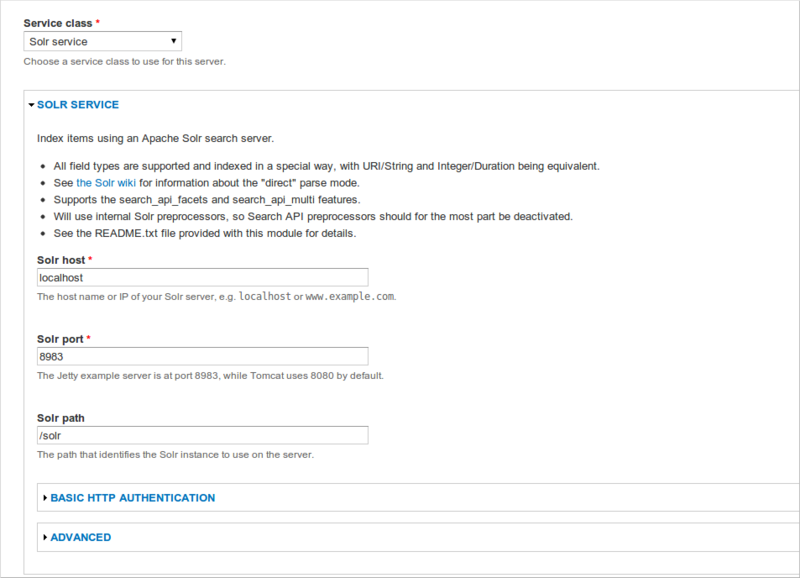Open the Service class dropdown

coord(102,42)
